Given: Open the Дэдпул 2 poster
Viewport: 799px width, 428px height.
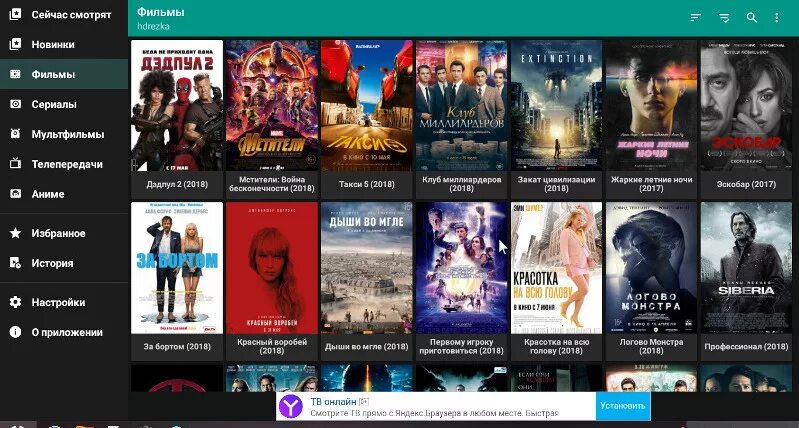Looking at the screenshot, I should coord(177,105).
